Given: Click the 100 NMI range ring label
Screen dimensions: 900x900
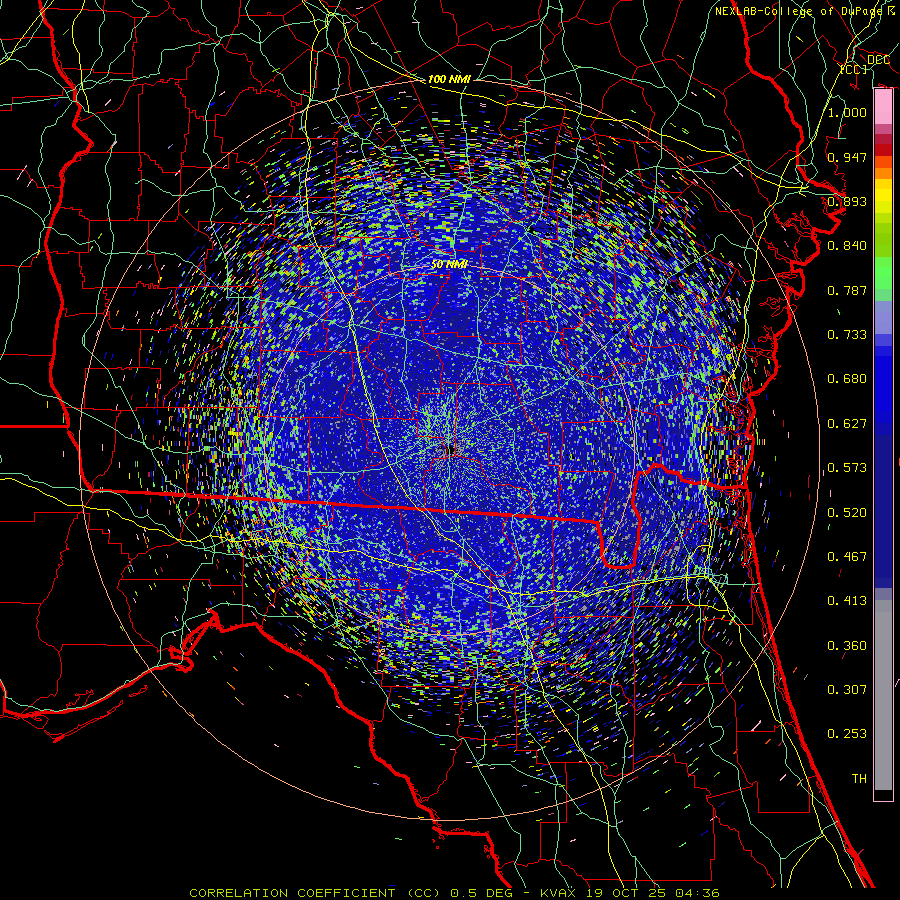Looking at the screenshot, I should (449, 79).
